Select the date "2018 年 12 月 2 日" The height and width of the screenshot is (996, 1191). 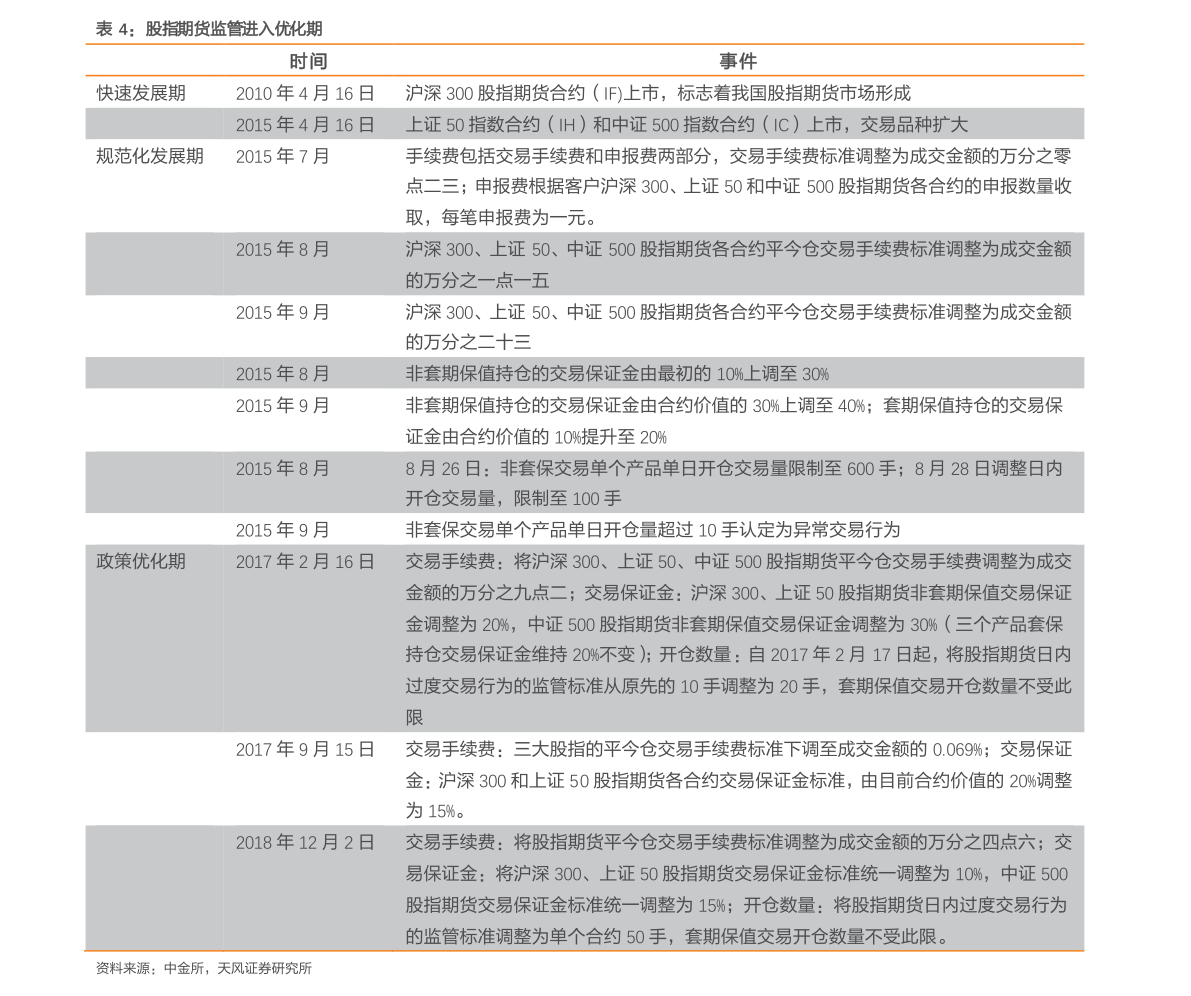click(305, 843)
